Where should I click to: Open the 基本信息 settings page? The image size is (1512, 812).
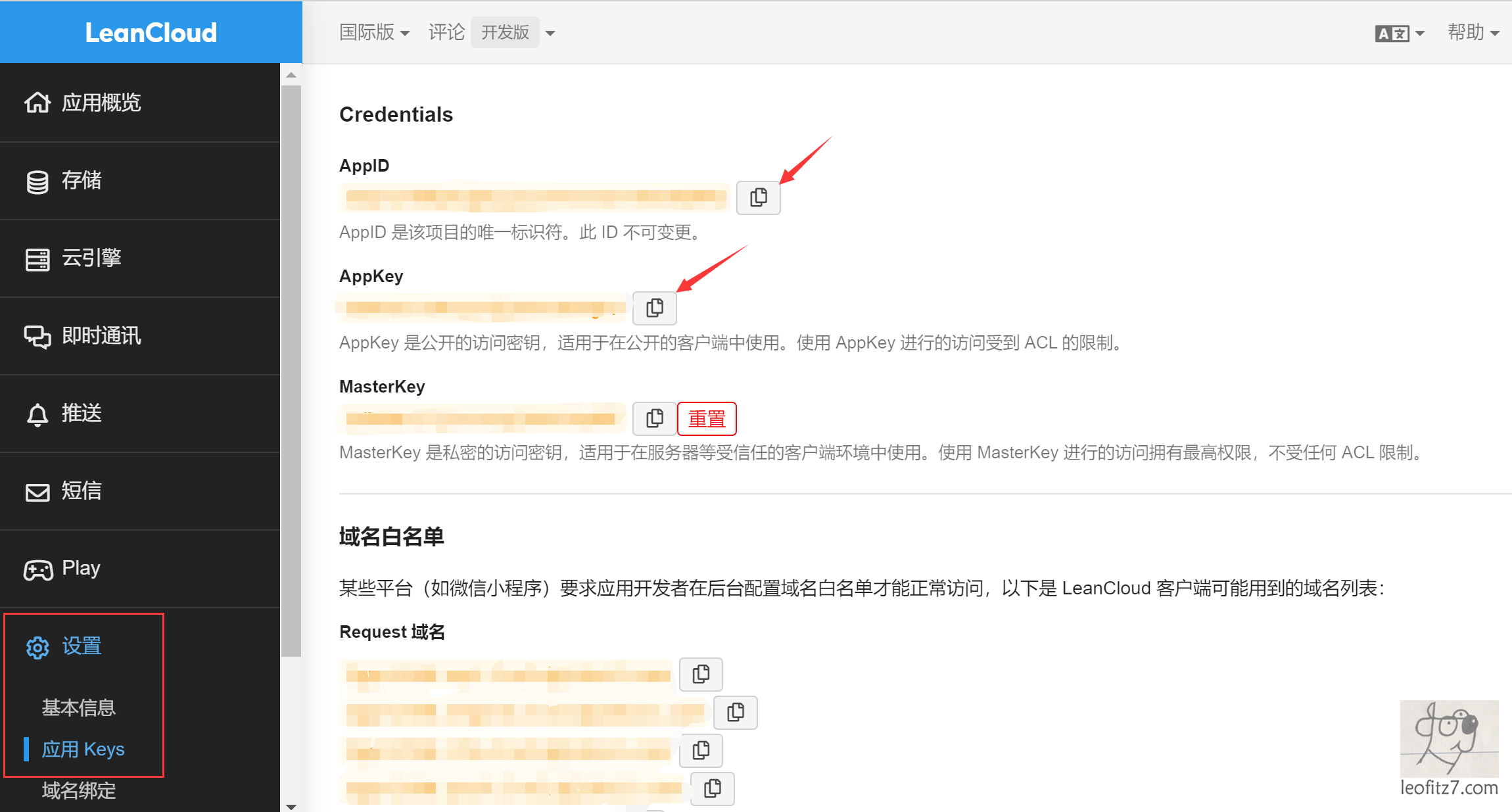tap(78, 707)
